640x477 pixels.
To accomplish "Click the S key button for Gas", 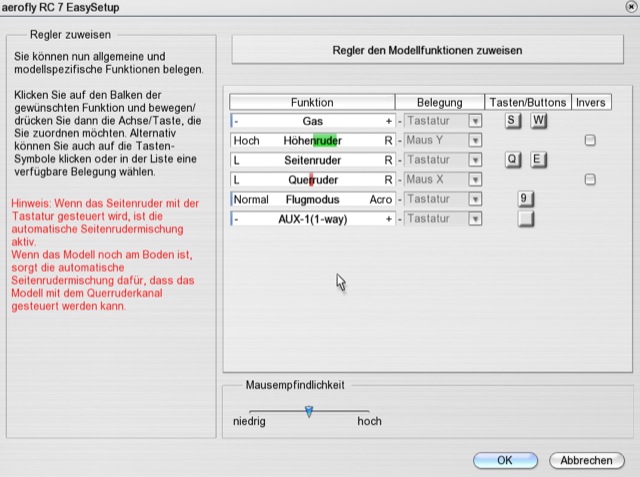I will point(512,121).
